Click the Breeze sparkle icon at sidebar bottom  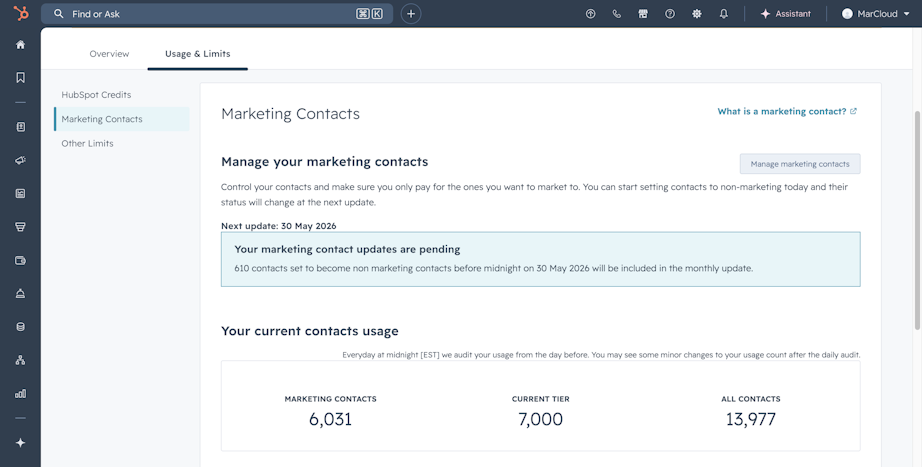click(x=21, y=443)
